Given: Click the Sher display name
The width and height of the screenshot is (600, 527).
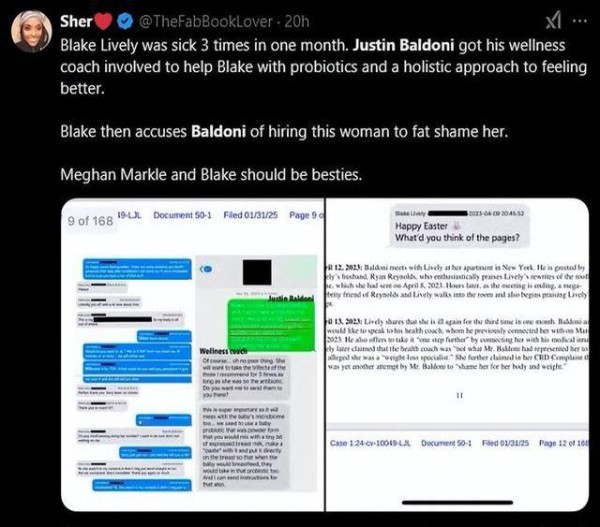Looking at the screenshot, I should click(x=76, y=21).
